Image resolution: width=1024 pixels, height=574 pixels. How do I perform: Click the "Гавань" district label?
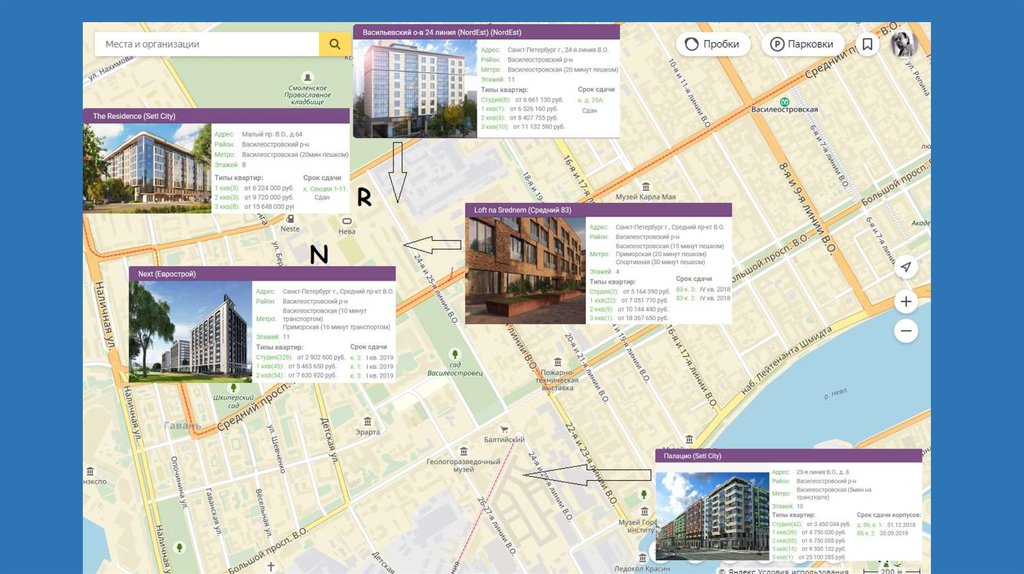tap(182, 426)
